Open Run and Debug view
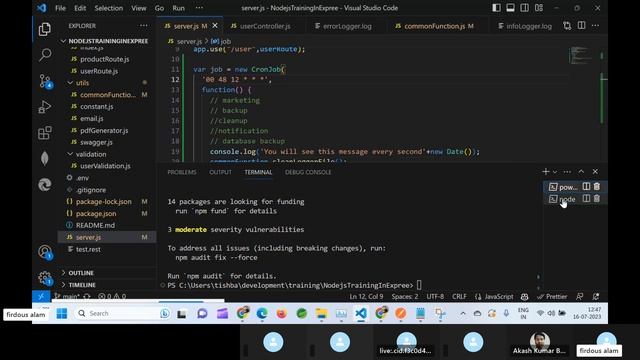The image size is (640, 360). coord(44,107)
